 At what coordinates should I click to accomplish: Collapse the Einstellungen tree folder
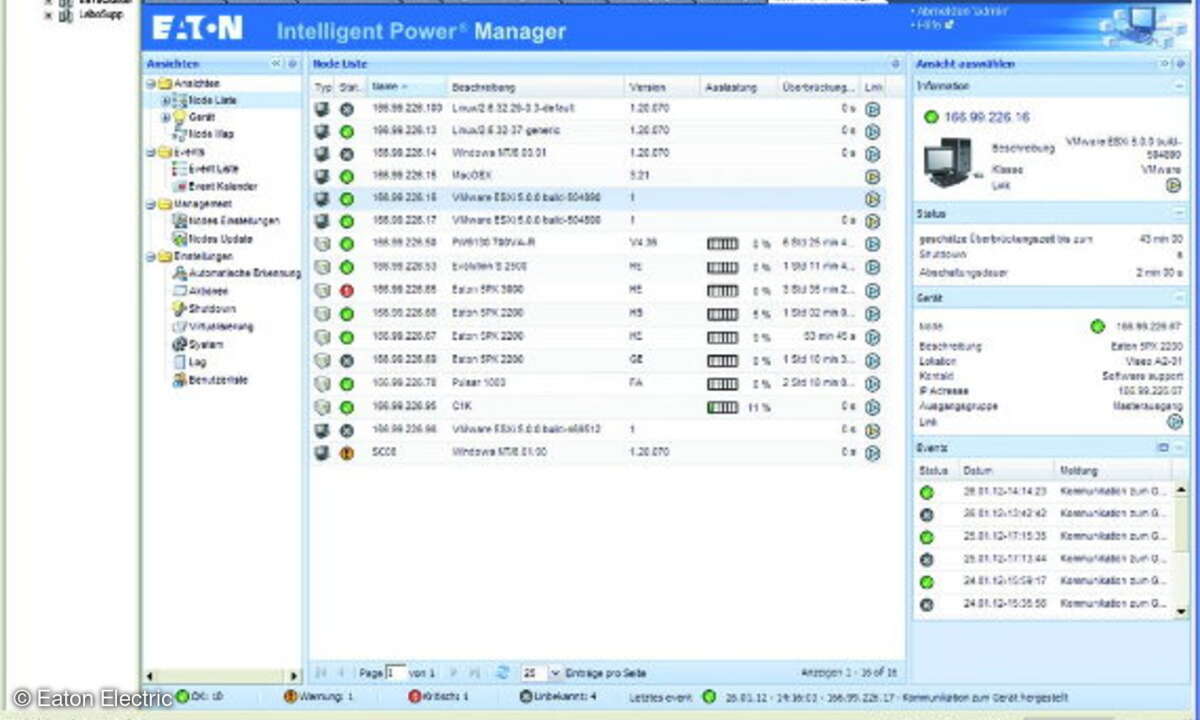pos(149,256)
